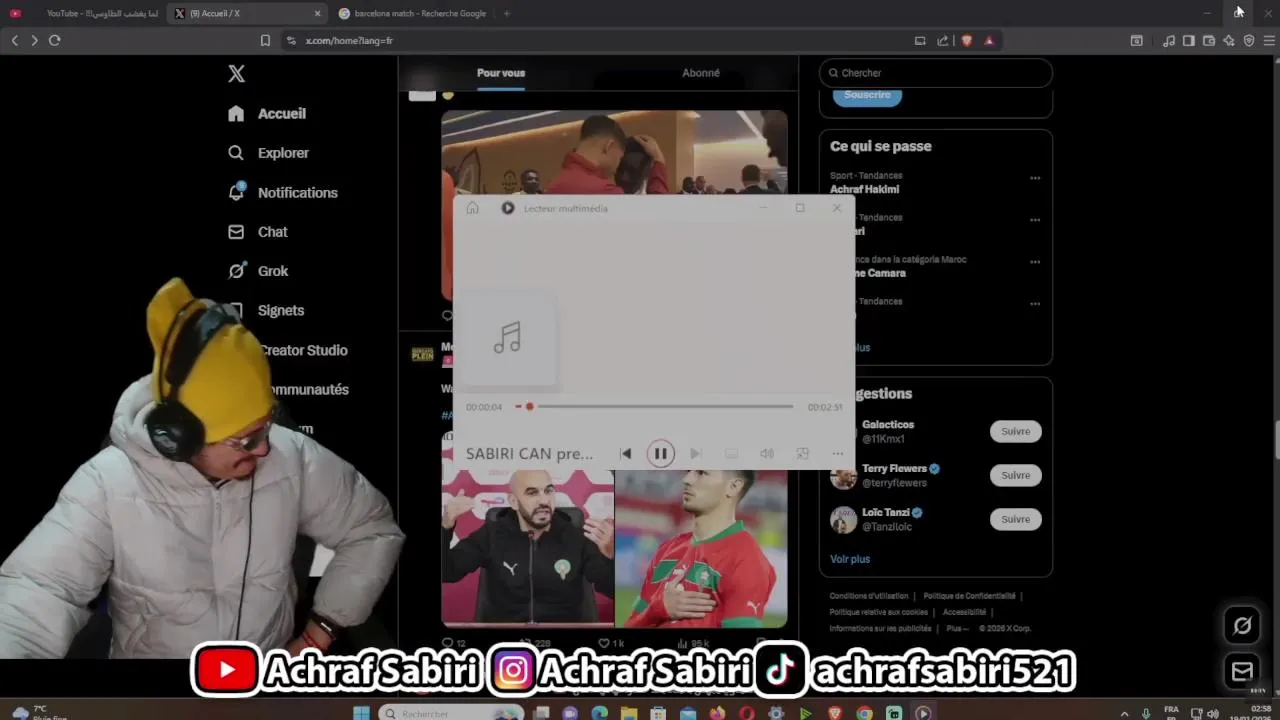Click the music note album art
Screen dimensions: 1280x720
(507, 338)
